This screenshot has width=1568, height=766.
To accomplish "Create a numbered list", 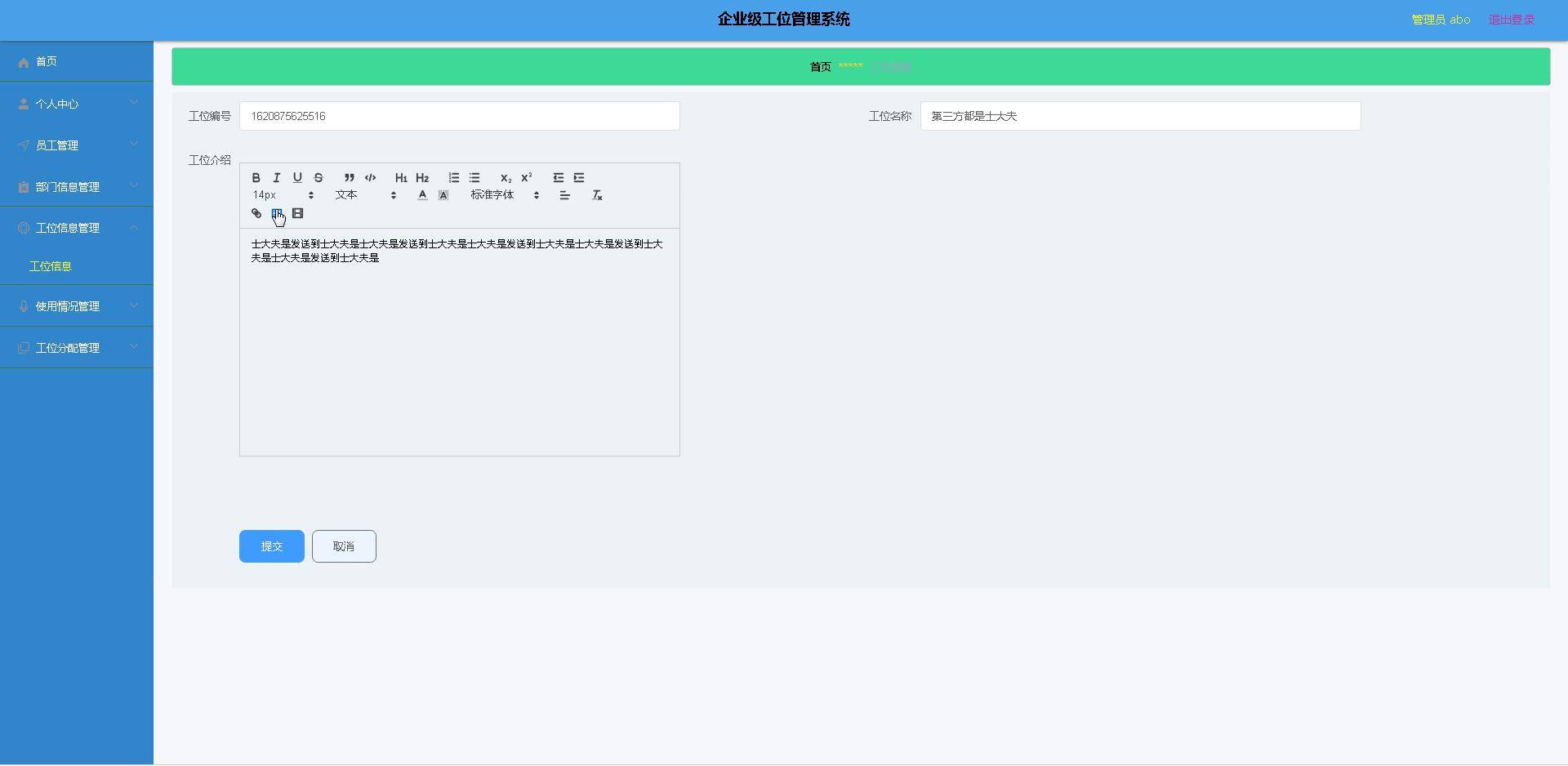I will (x=454, y=177).
